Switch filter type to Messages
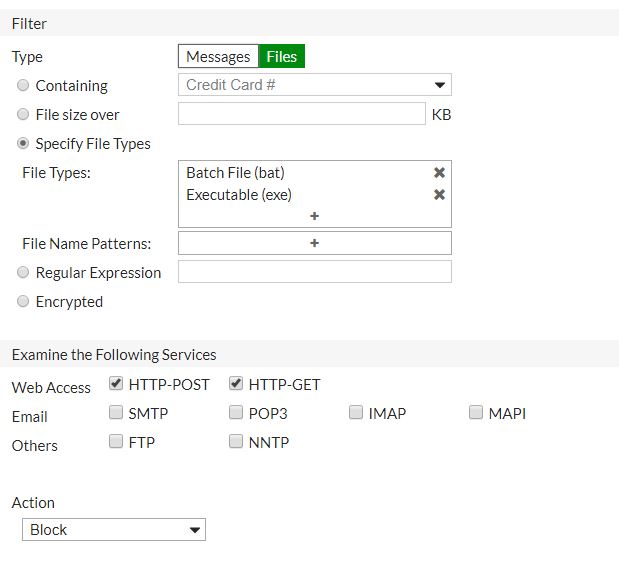 [x=218, y=57]
